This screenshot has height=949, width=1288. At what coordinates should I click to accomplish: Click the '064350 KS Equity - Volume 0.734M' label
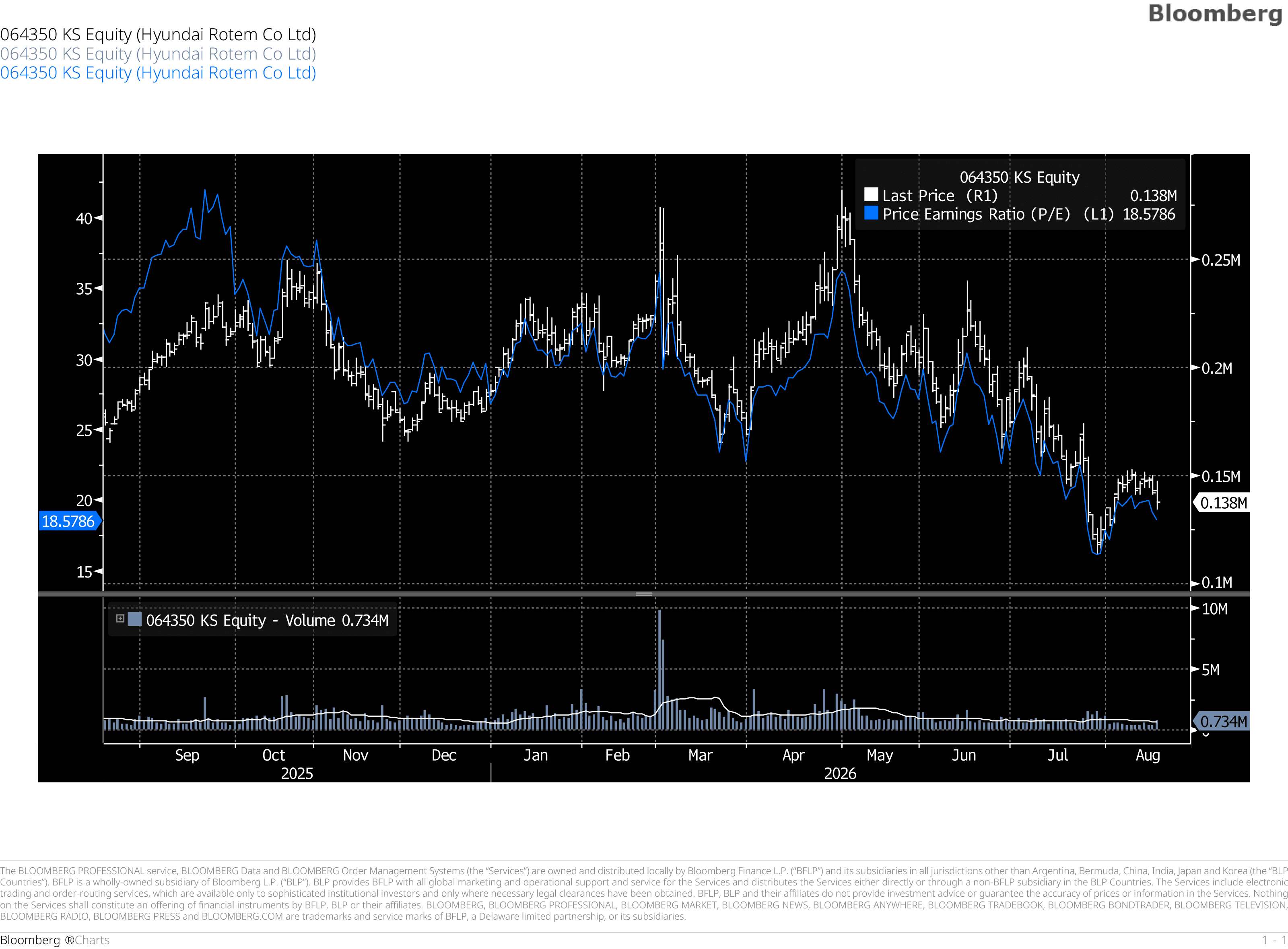click(x=267, y=621)
